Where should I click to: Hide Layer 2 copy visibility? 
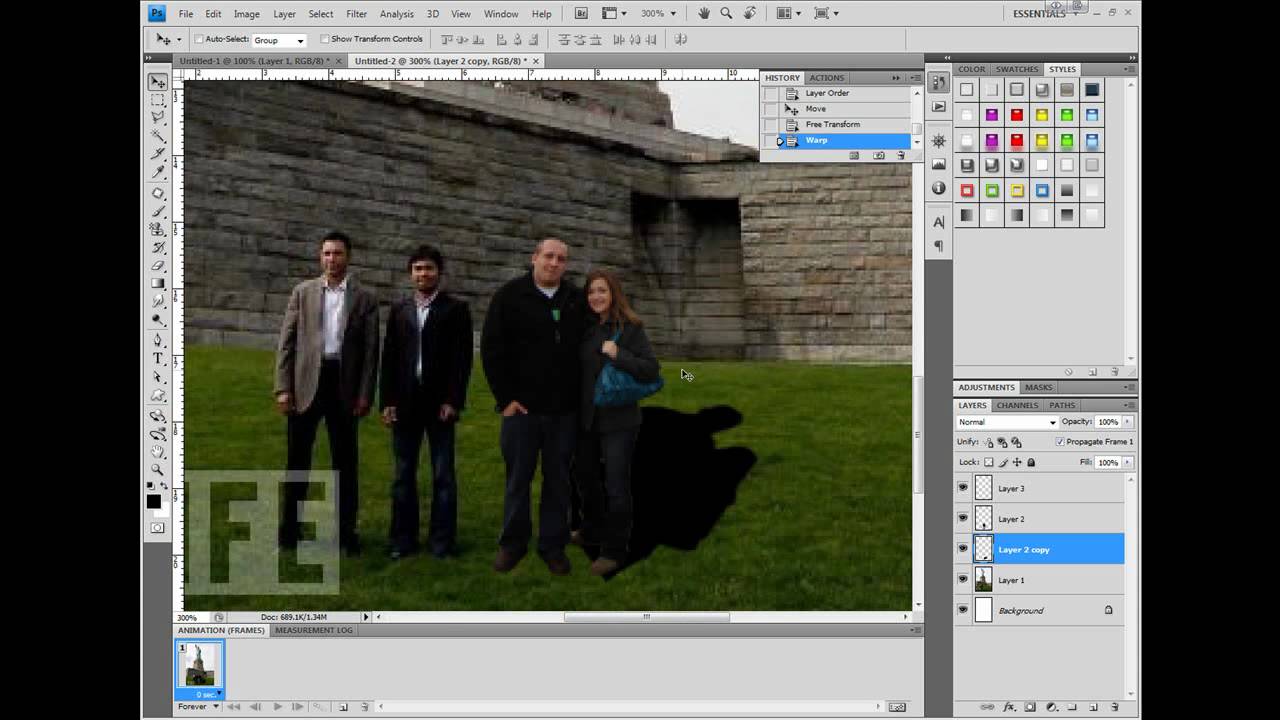[963, 549]
